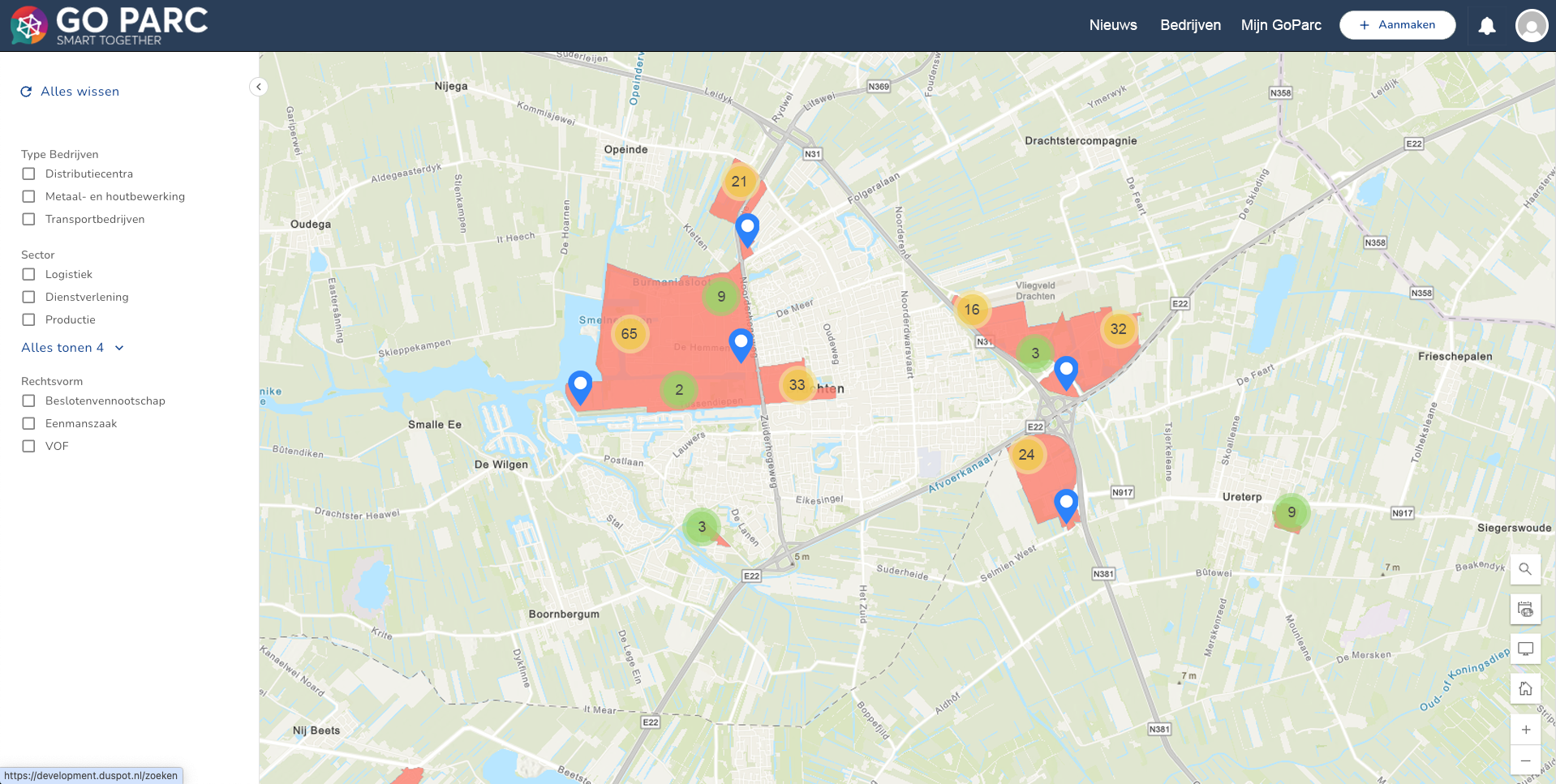Open the Nieuws menu item
This screenshot has height=784, width=1556.
(1112, 25)
